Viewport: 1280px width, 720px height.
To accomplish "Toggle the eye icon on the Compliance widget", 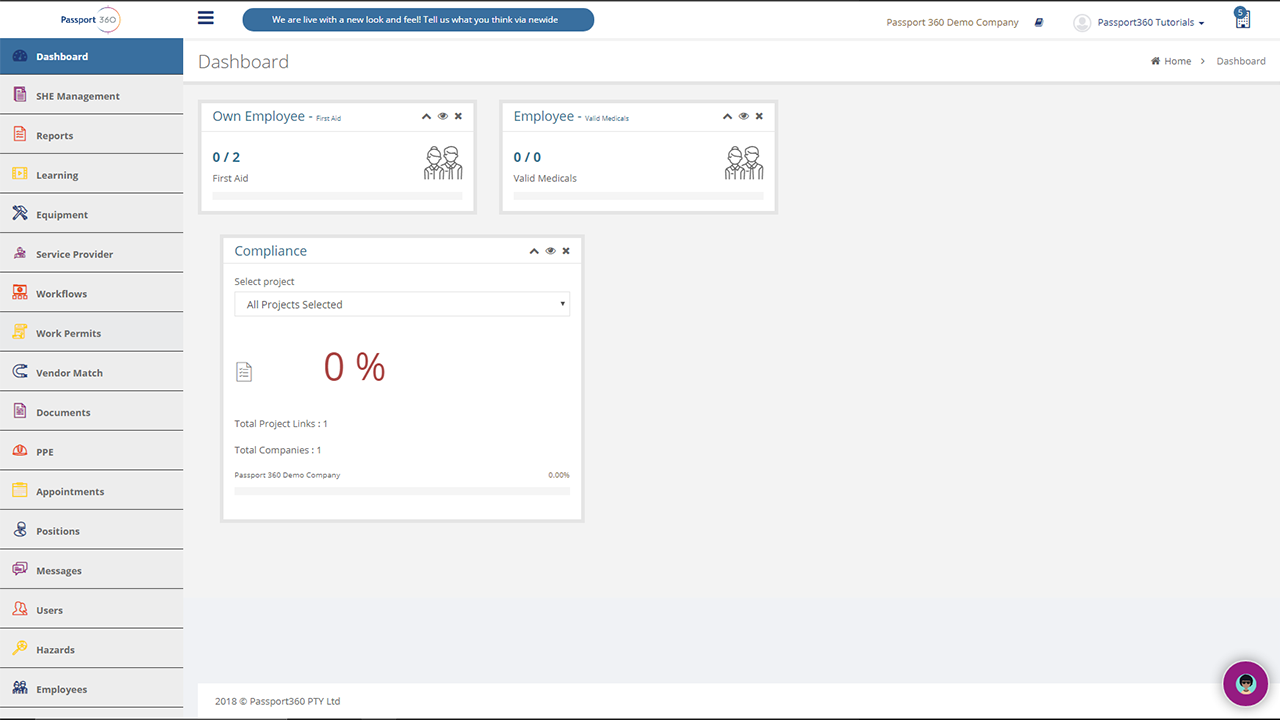I will click(550, 251).
